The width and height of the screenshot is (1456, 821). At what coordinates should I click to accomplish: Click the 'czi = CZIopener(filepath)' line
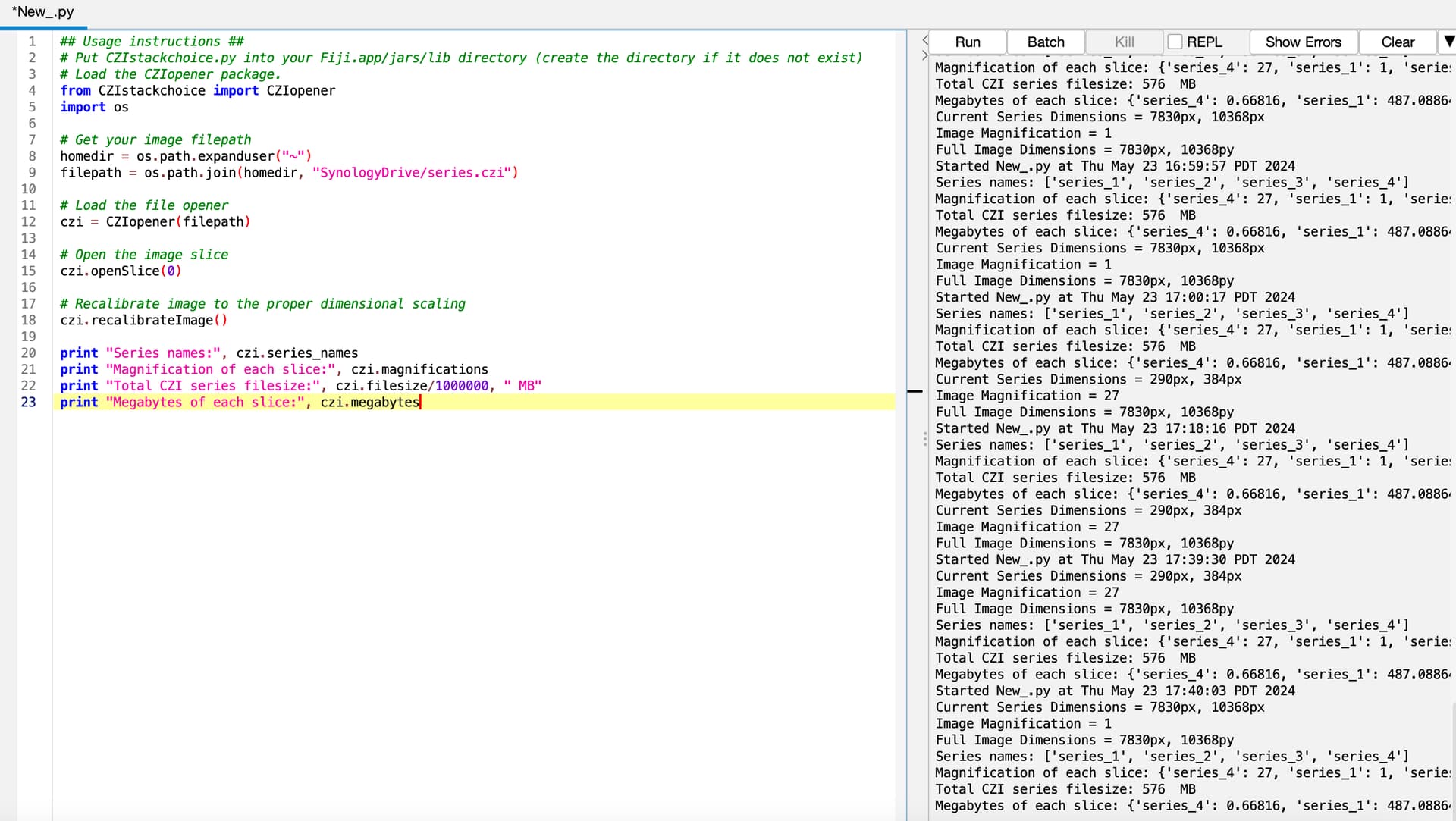tap(155, 221)
